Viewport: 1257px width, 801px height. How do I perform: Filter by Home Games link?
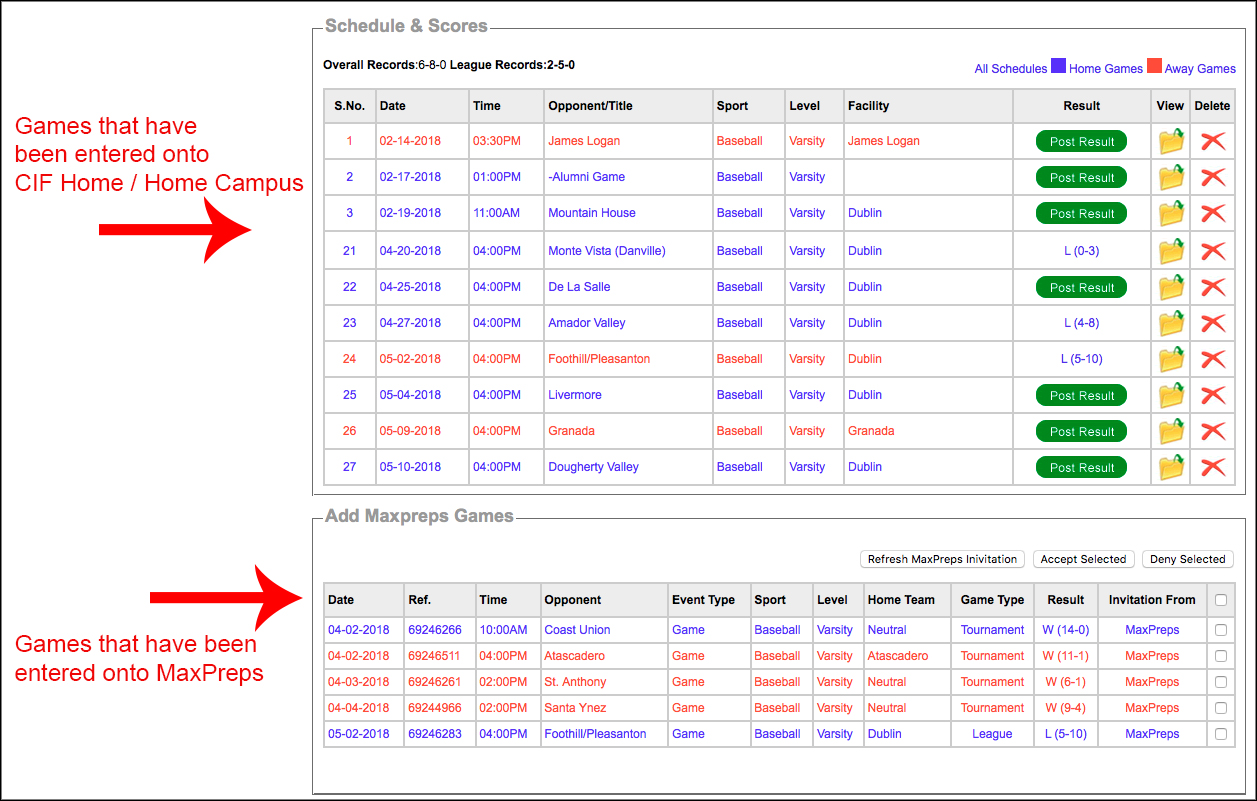tap(1106, 69)
